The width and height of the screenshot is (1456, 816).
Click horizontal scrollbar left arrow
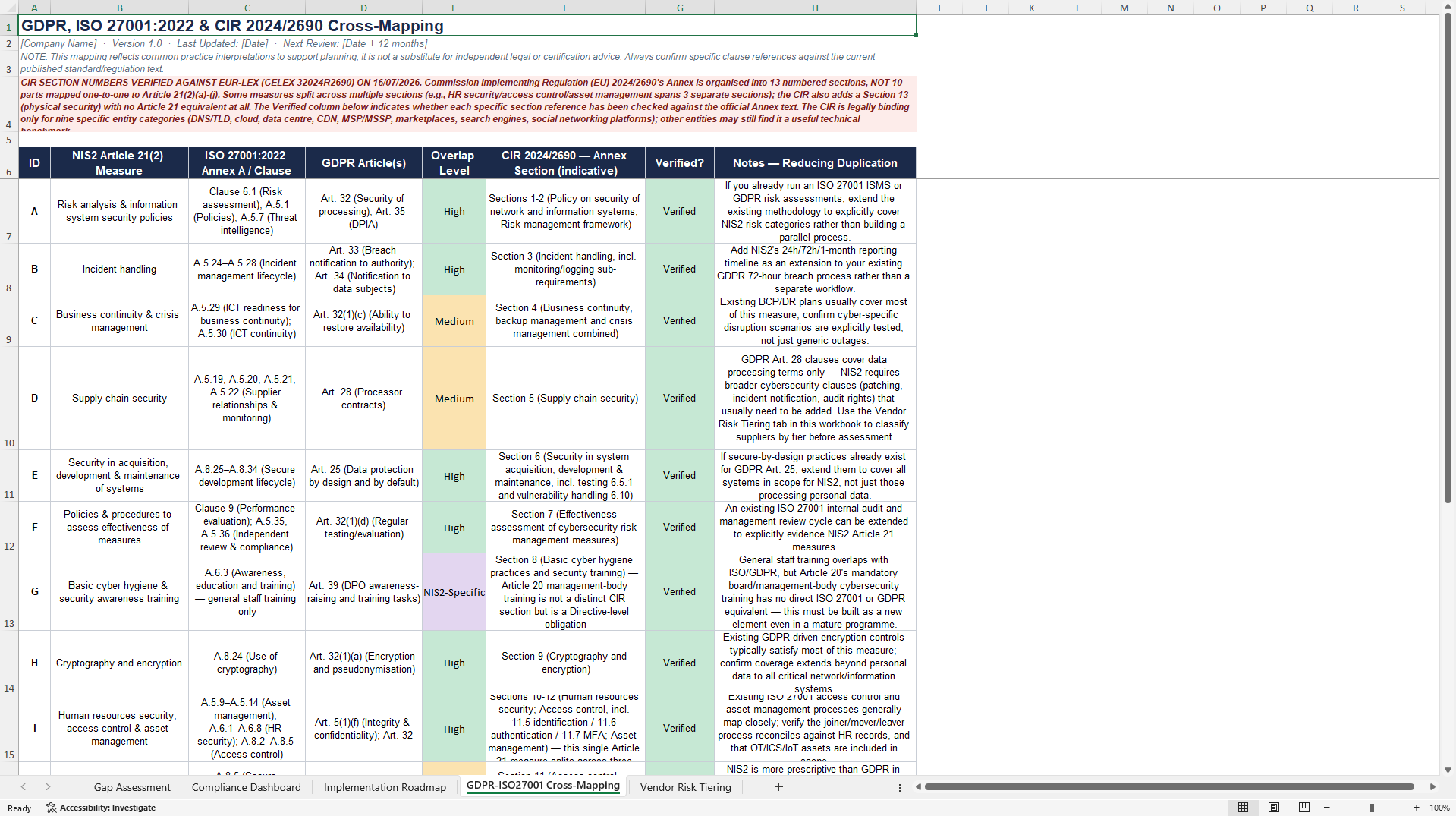click(x=918, y=787)
